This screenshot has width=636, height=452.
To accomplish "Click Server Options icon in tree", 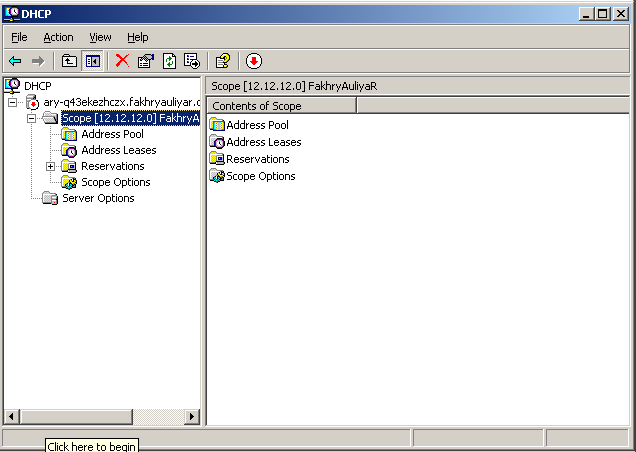I will click(50, 198).
